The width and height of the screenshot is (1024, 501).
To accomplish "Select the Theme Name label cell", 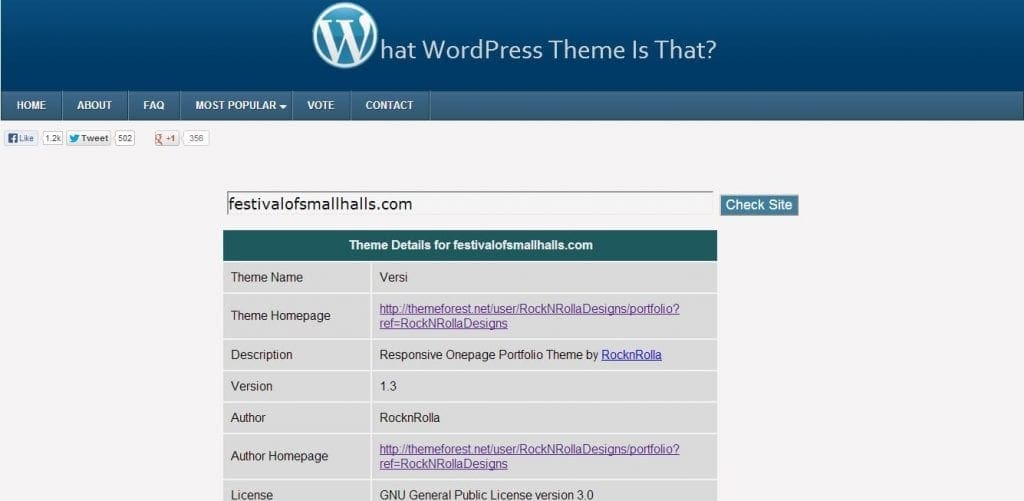I will (x=297, y=278).
